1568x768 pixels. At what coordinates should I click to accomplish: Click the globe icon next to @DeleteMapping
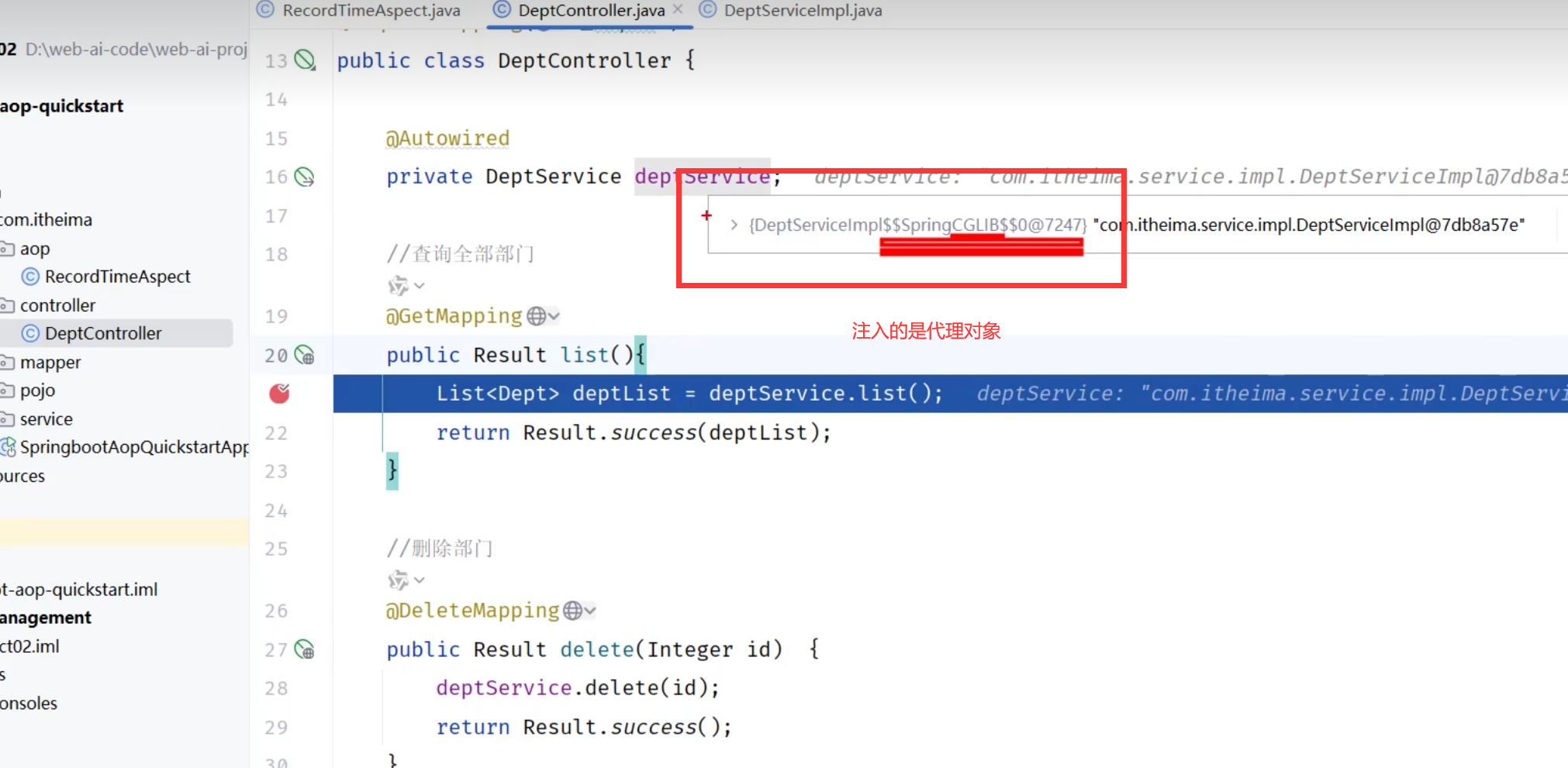click(x=573, y=611)
